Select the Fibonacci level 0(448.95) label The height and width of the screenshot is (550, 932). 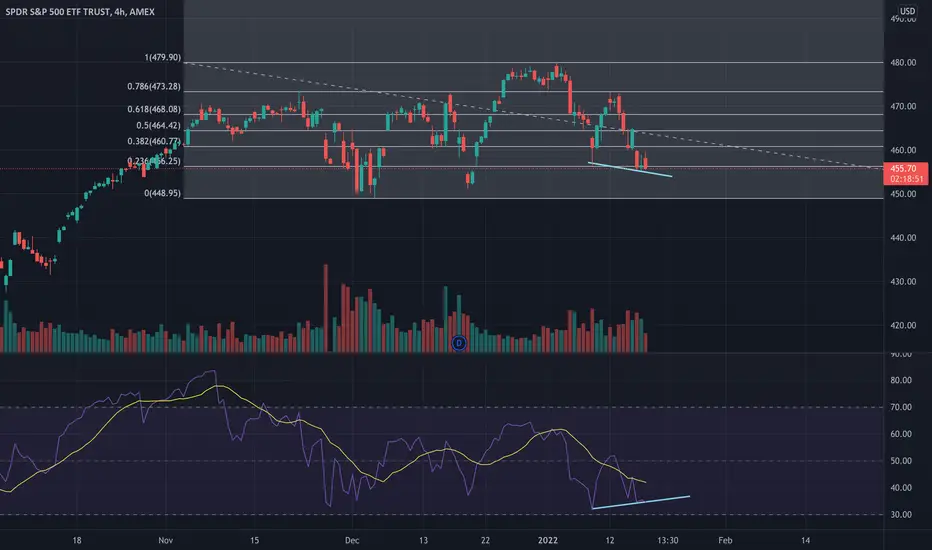click(162, 193)
